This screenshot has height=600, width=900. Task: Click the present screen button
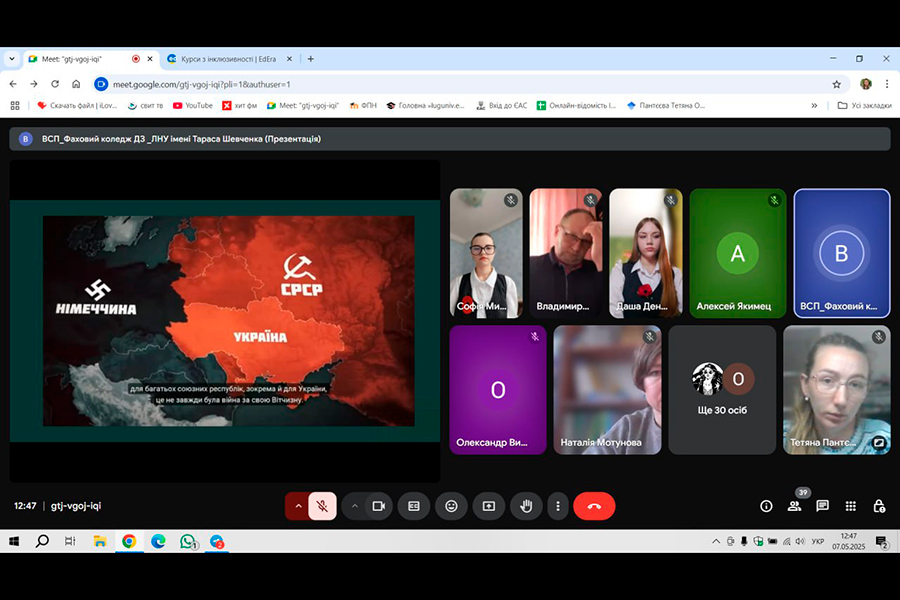[x=488, y=506]
